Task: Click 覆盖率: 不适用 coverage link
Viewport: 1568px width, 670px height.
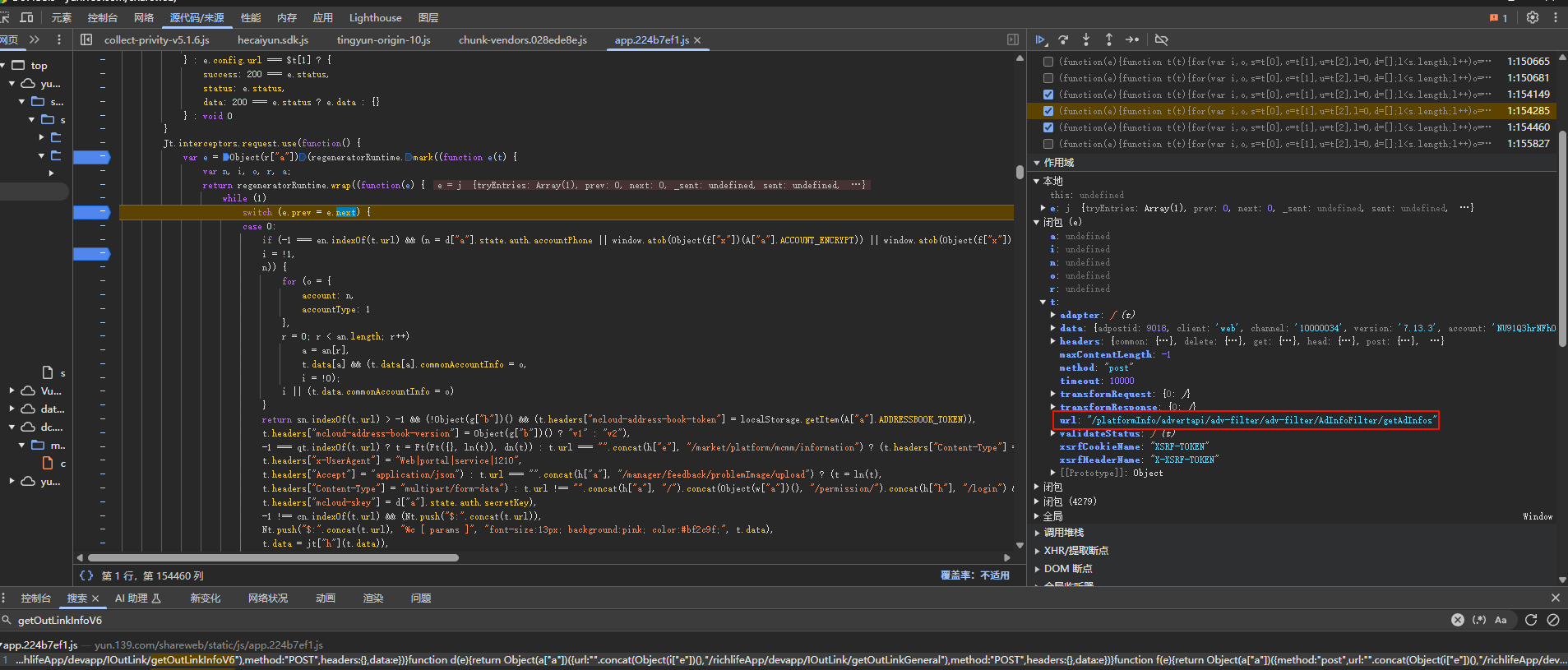Action: coord(975,575)
